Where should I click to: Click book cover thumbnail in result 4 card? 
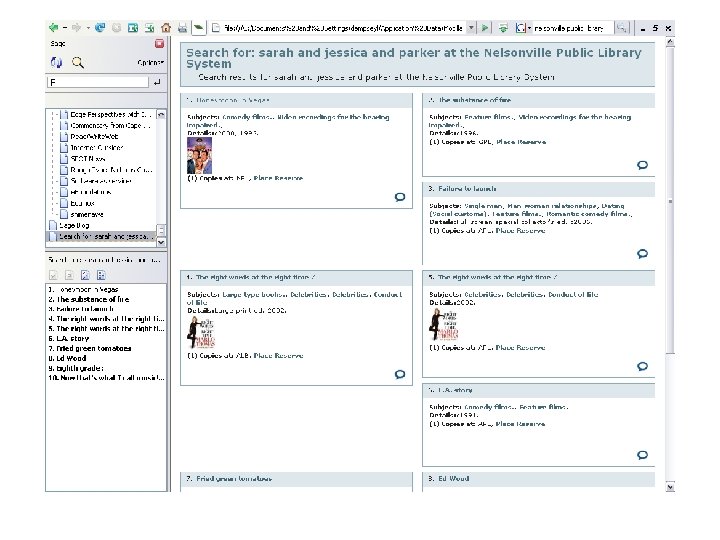[x=201, y=332]
